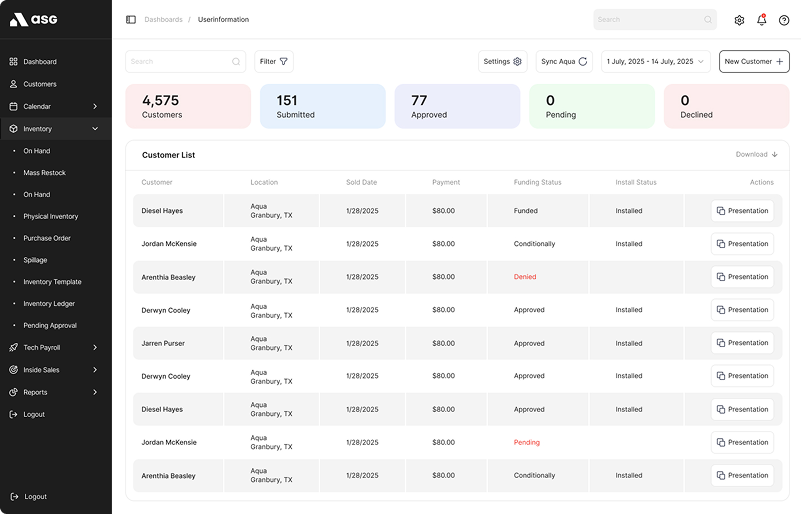The image size is (801, 514).
Task: Expand the Tech Payroll menu
Action: [x=95, y=348]
